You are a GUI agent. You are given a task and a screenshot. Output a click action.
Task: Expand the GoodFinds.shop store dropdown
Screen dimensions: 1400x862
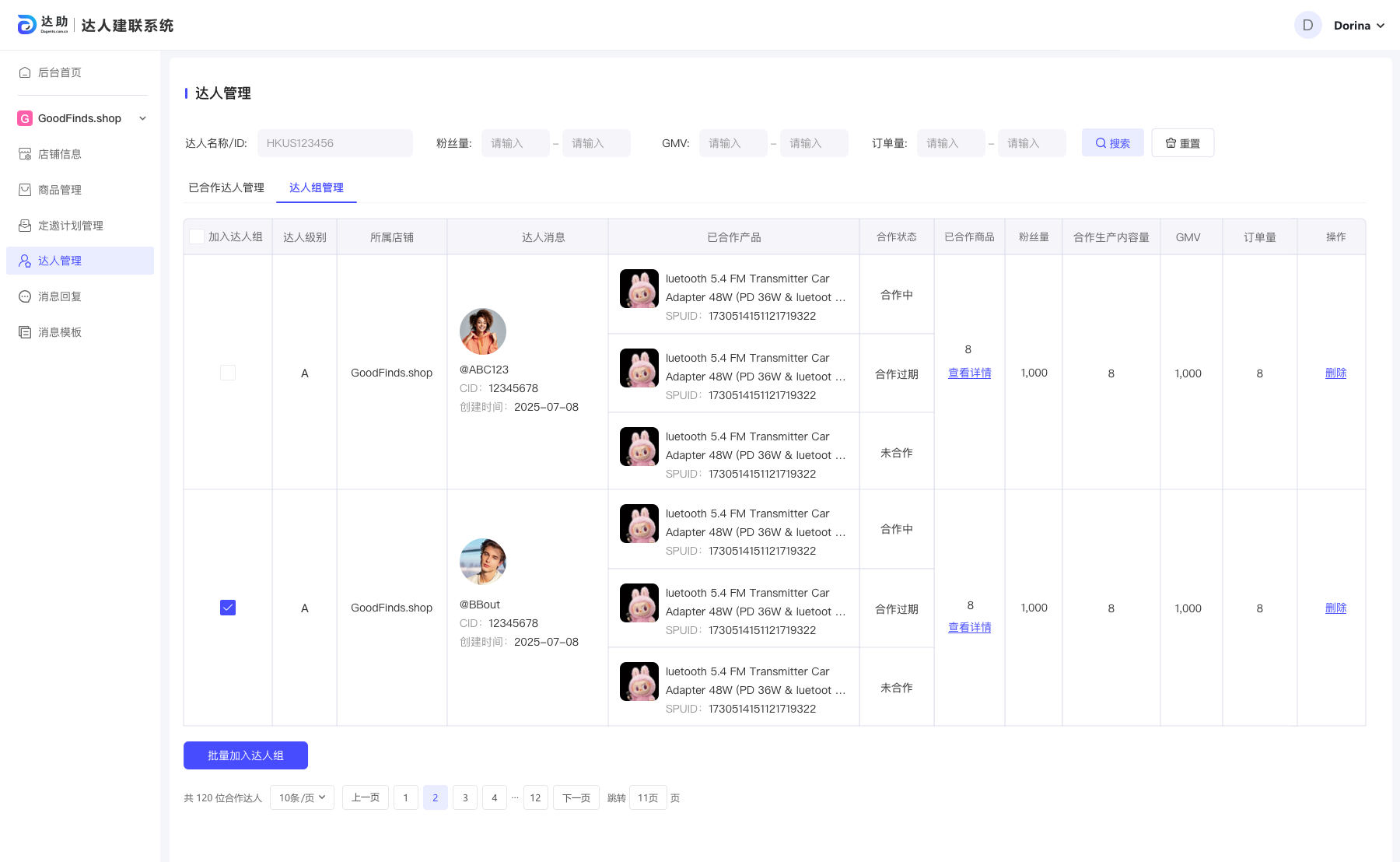pos(142,118)
